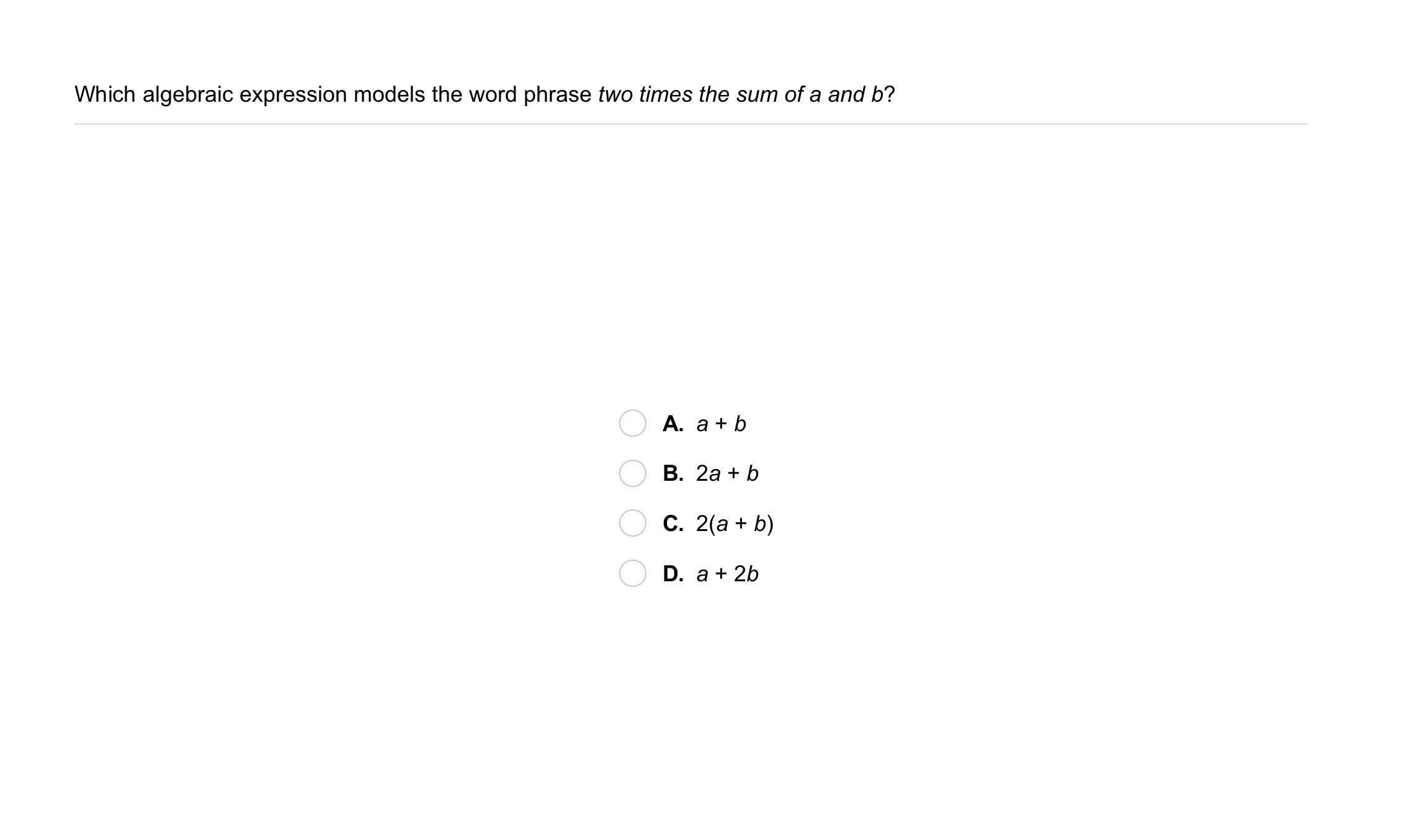Click the word 'algebraic' in the question

187,94
